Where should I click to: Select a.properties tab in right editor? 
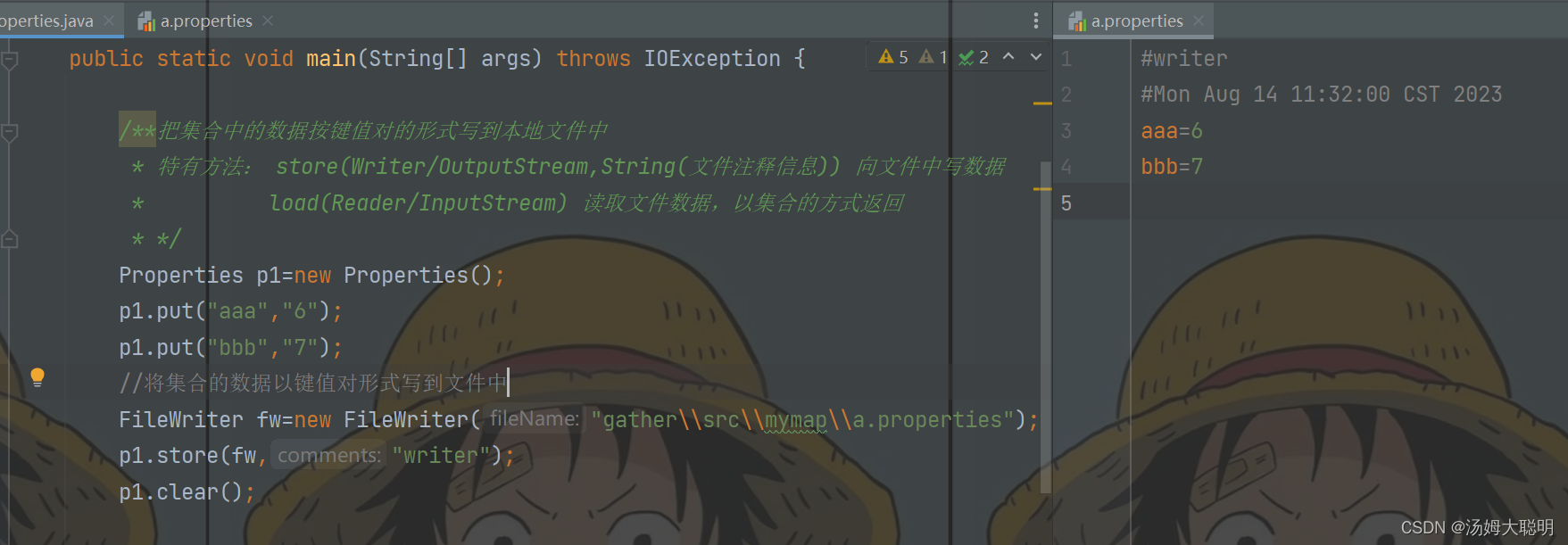(x=1137, y=21)
